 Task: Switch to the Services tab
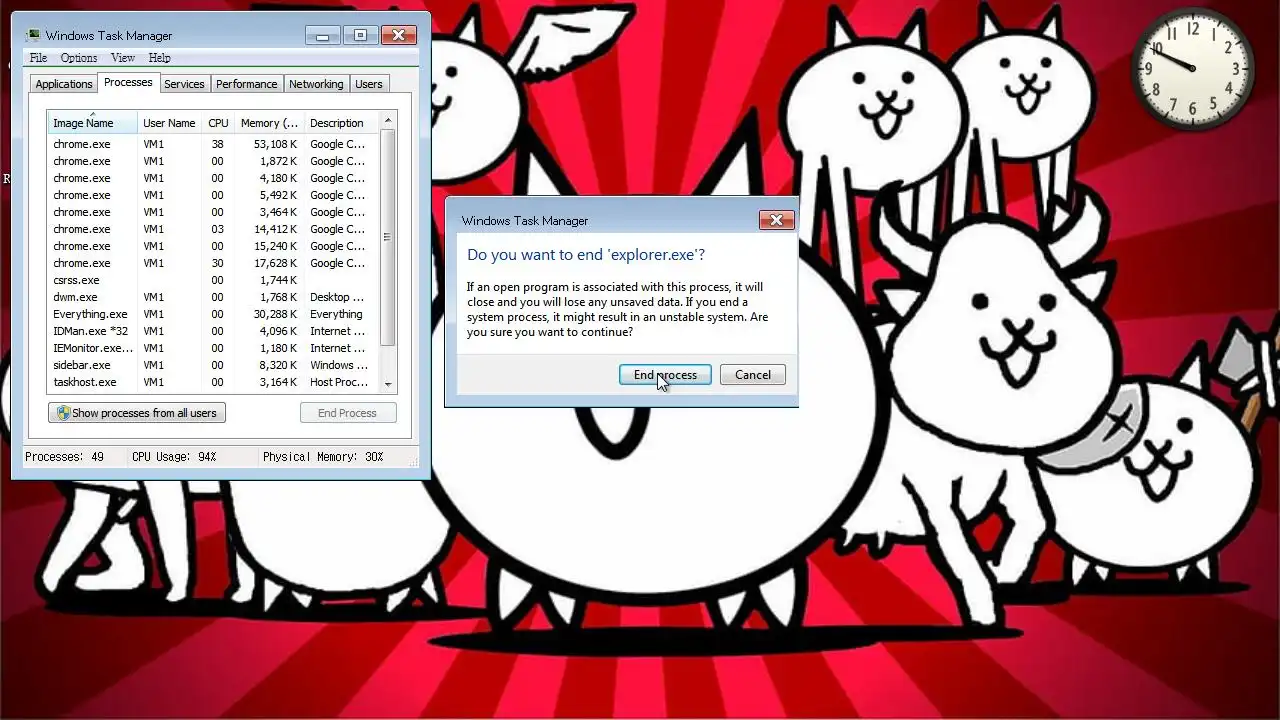click(184, 84)
